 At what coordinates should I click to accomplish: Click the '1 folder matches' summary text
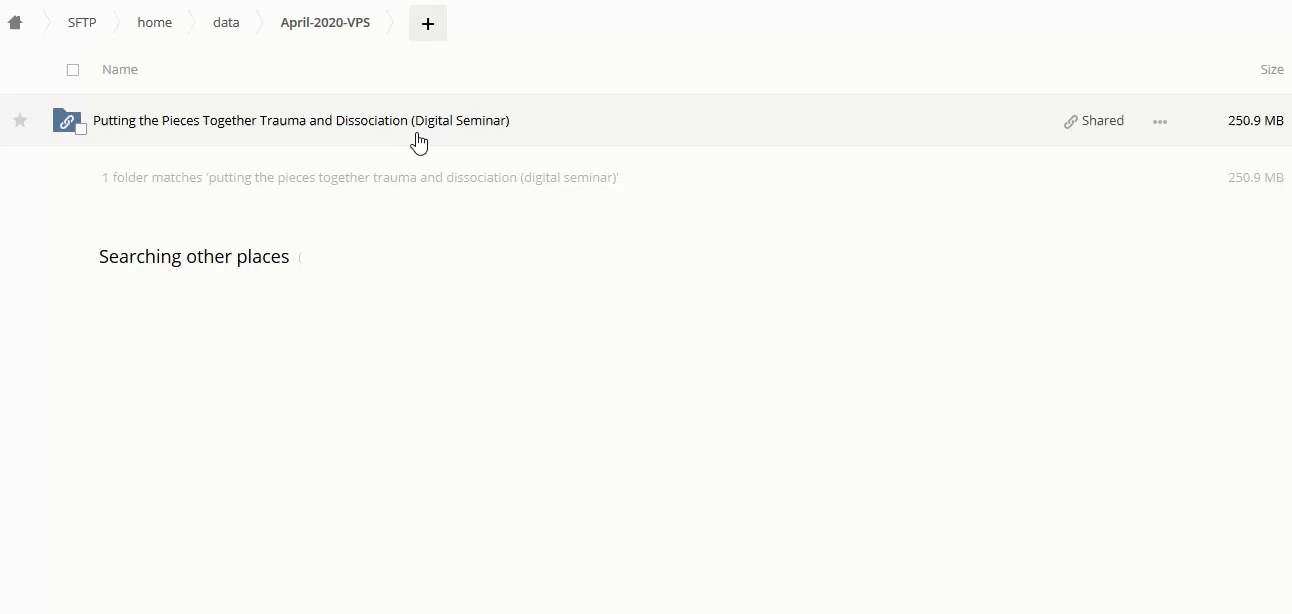click(360, 178)
